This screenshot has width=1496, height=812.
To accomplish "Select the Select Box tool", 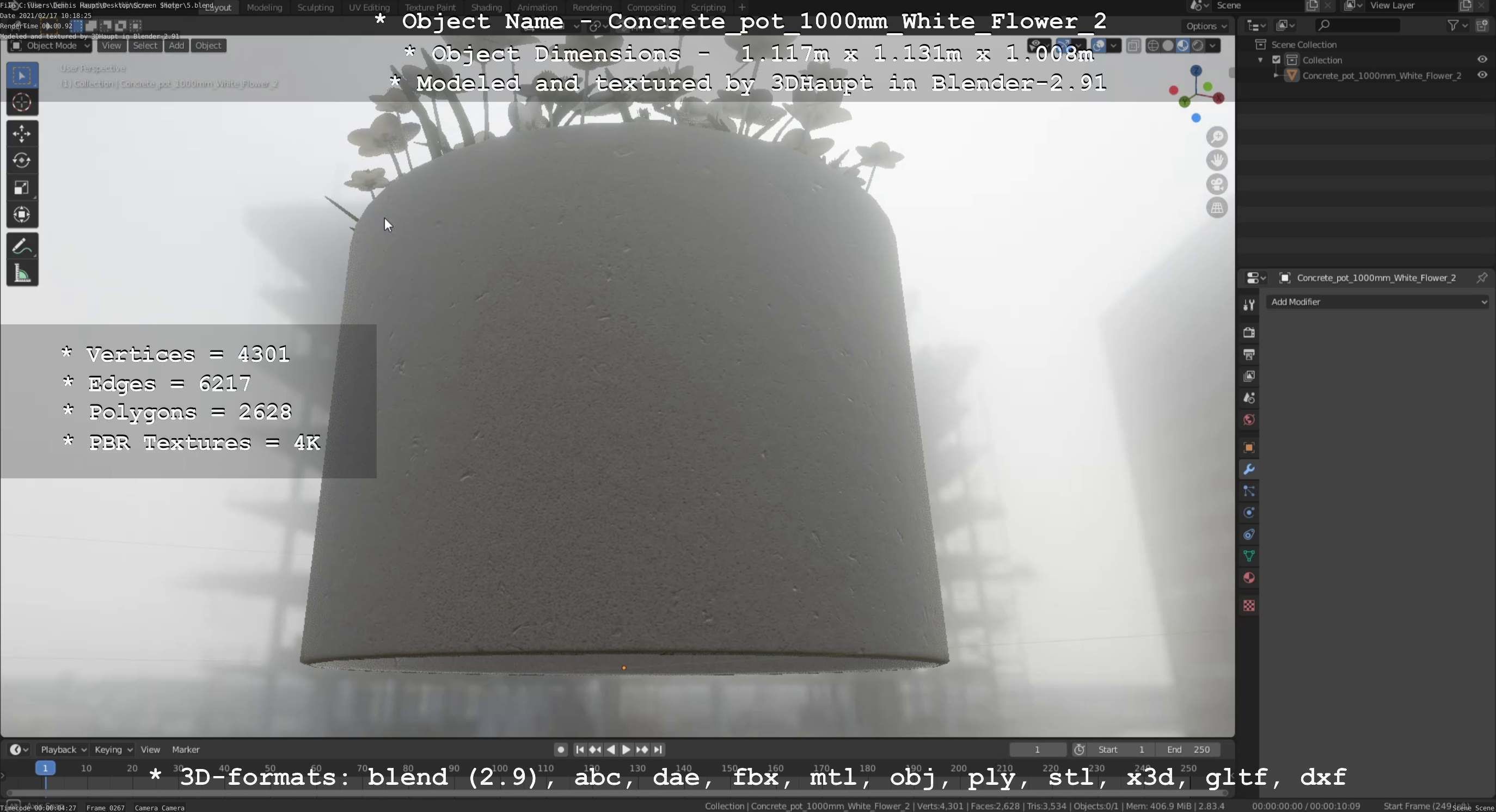I will pyautogui.click(x=22, y=76).
